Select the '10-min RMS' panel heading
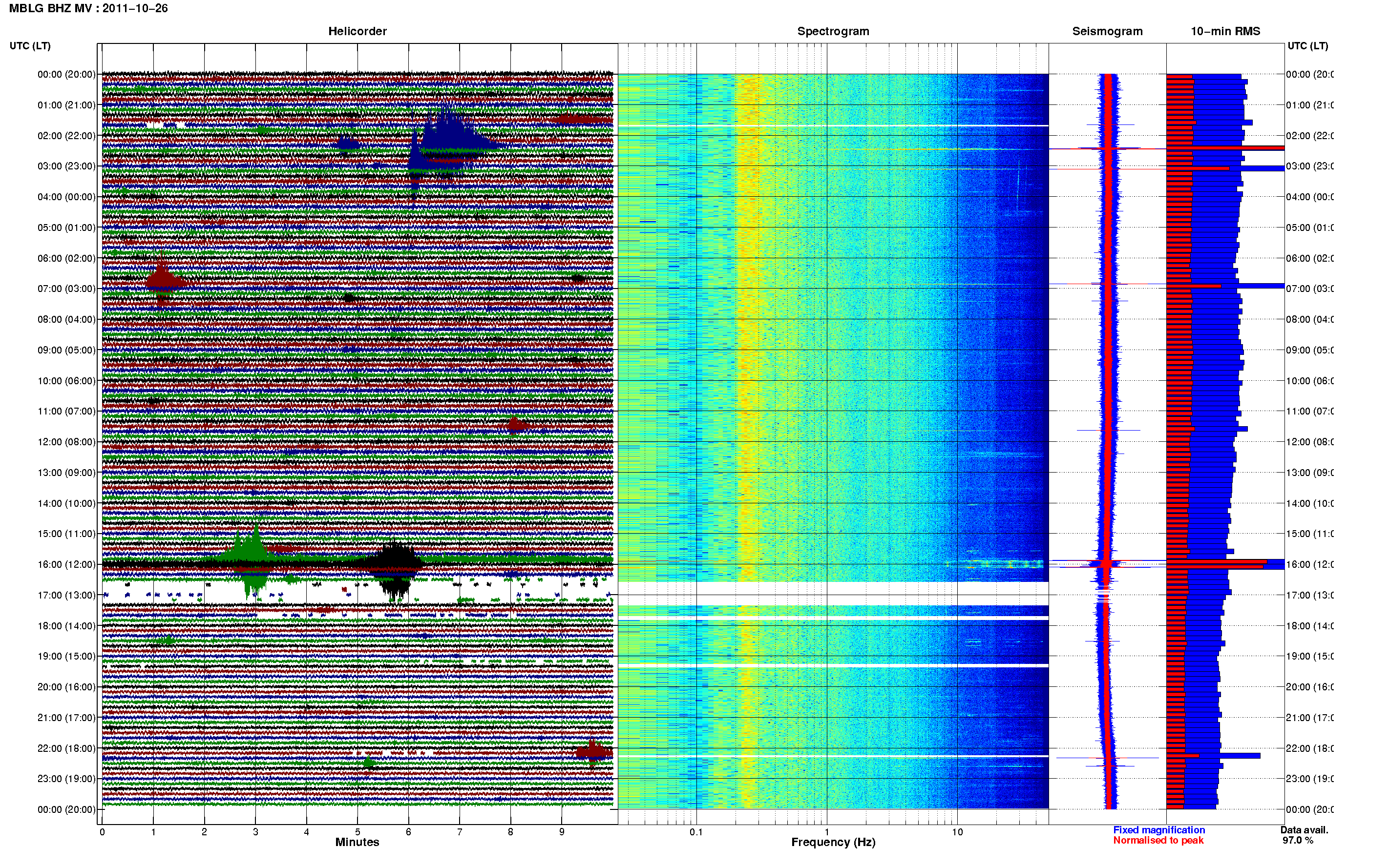The width and height of the screenshot is (1389, 868). tap(1225, 31)
